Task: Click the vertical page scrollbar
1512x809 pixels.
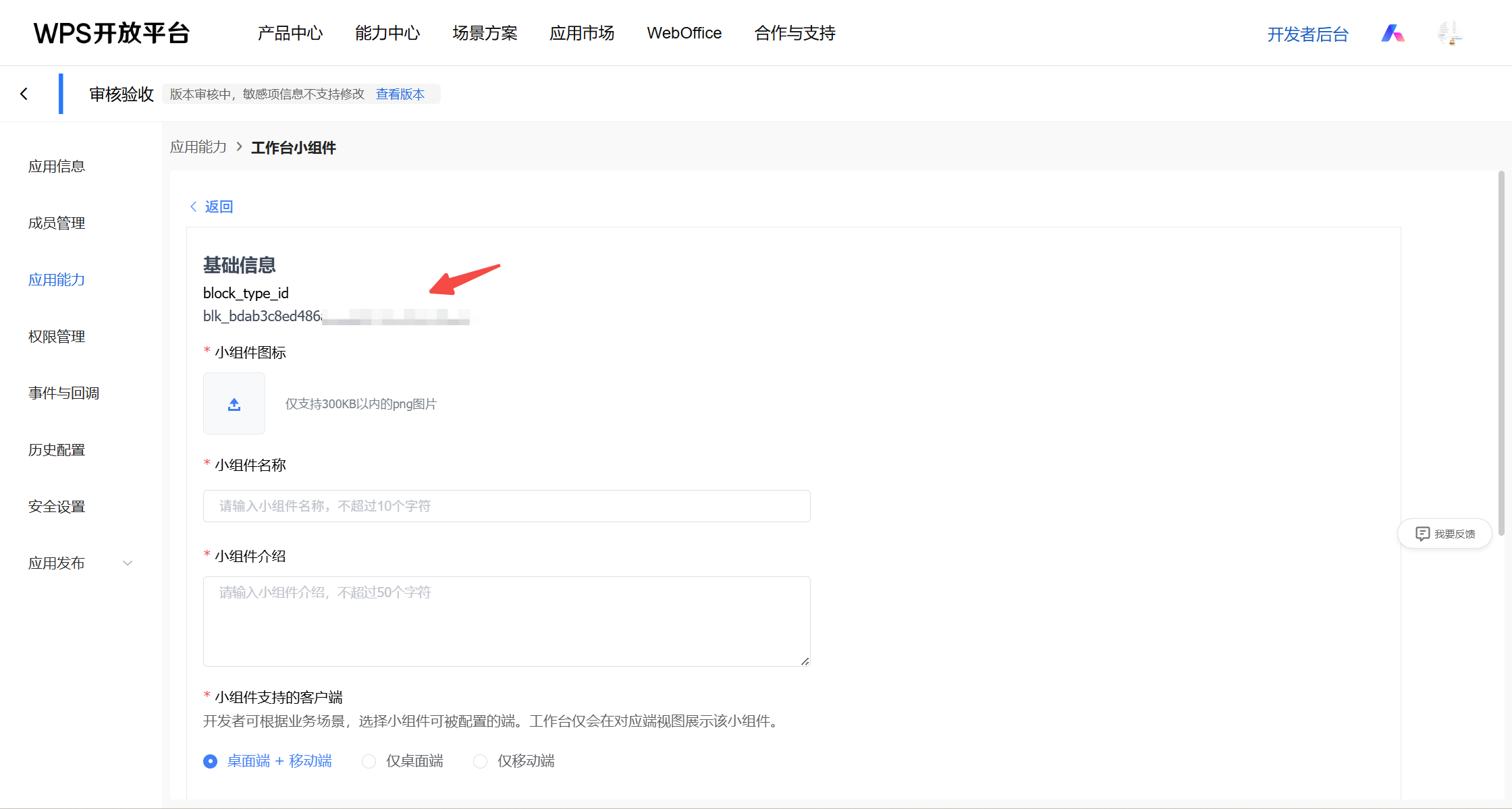Action: (1501, 351)
